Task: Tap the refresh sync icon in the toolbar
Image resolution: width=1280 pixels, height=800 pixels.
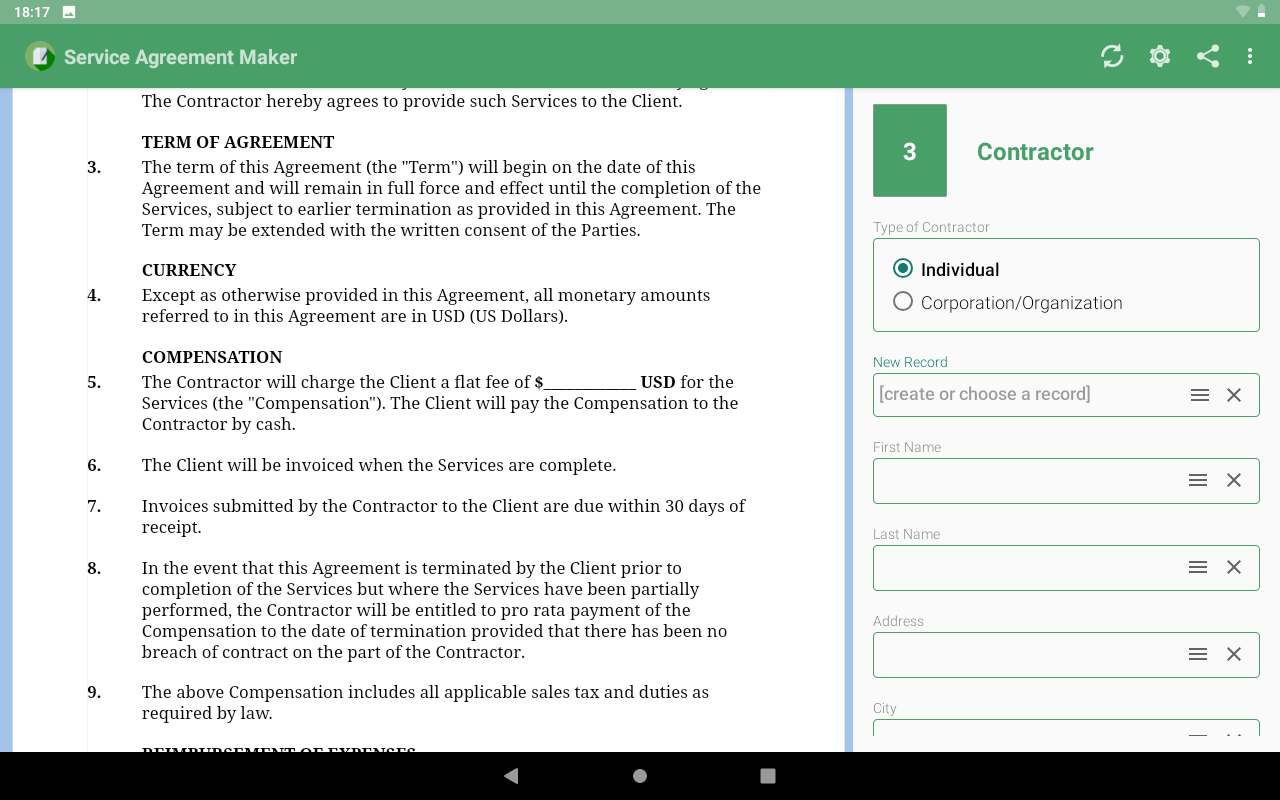Action: click(x=1112, y=56)
